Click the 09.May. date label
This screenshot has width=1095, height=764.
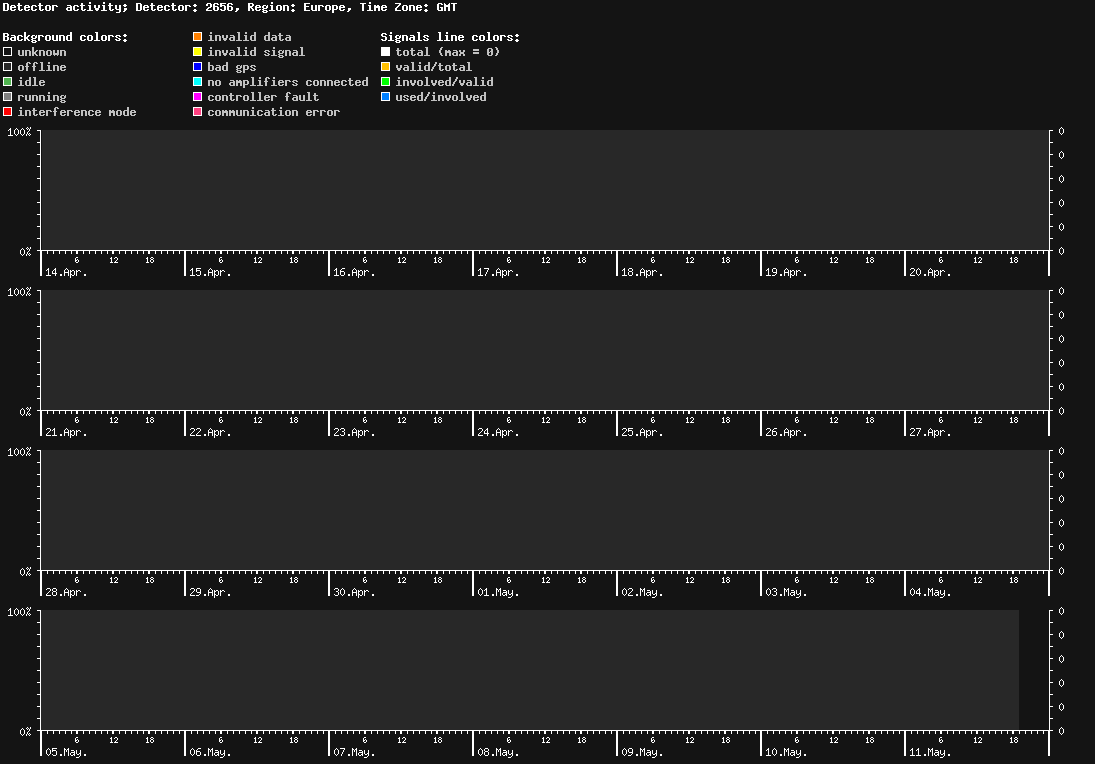pos(642,752)
